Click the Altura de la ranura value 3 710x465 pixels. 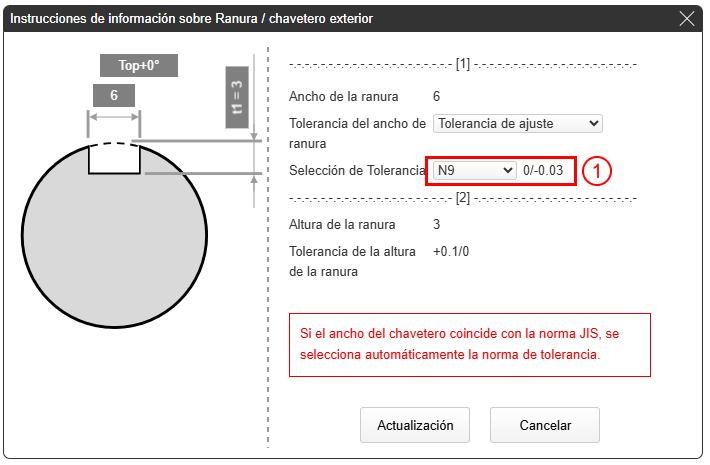coord(437,225)
